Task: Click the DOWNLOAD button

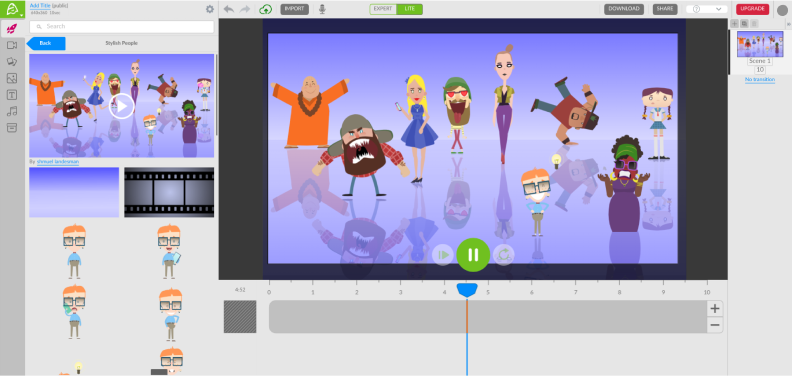Action: click(624, 9)
